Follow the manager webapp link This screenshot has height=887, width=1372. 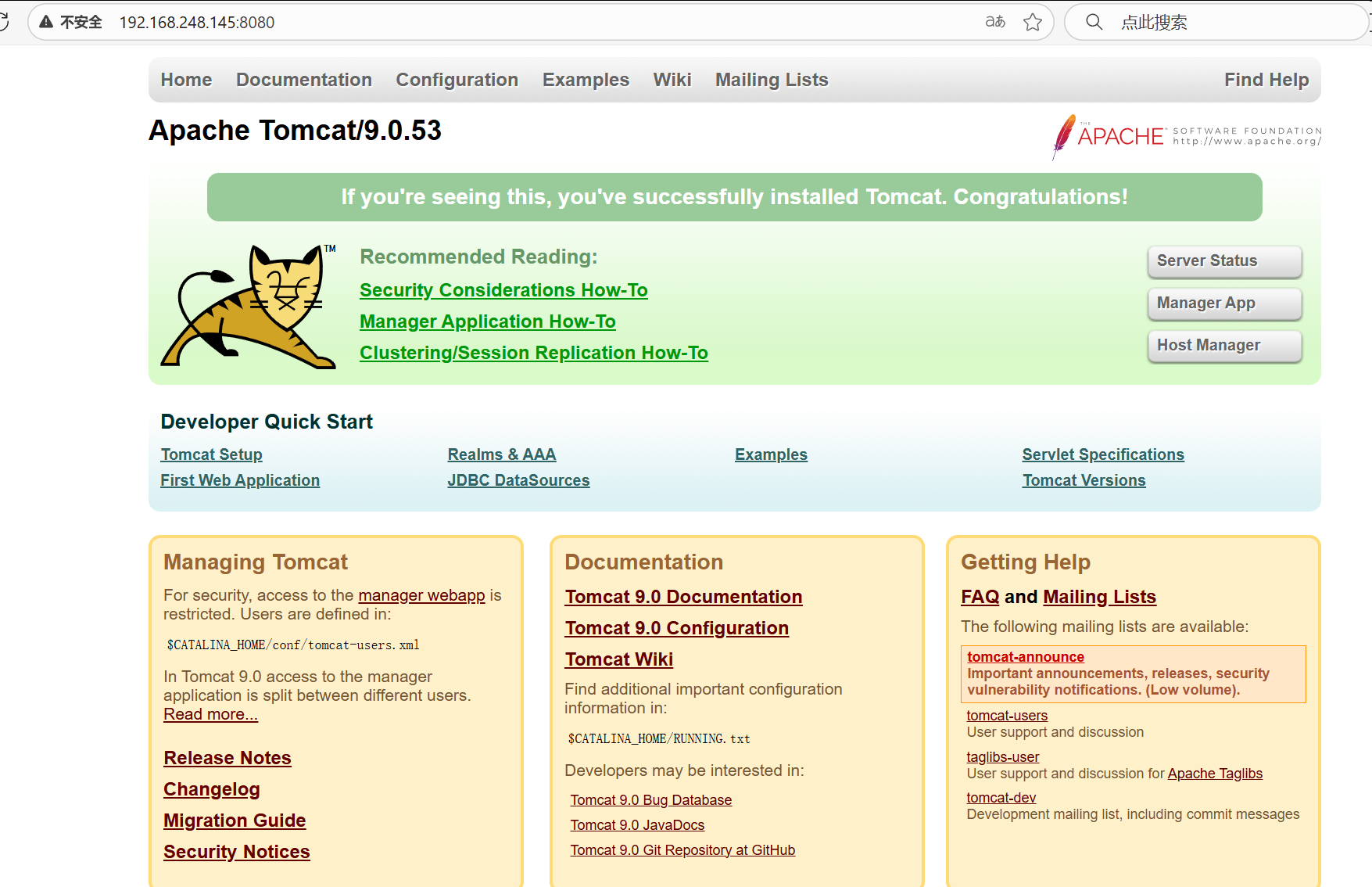click(421, 595)
